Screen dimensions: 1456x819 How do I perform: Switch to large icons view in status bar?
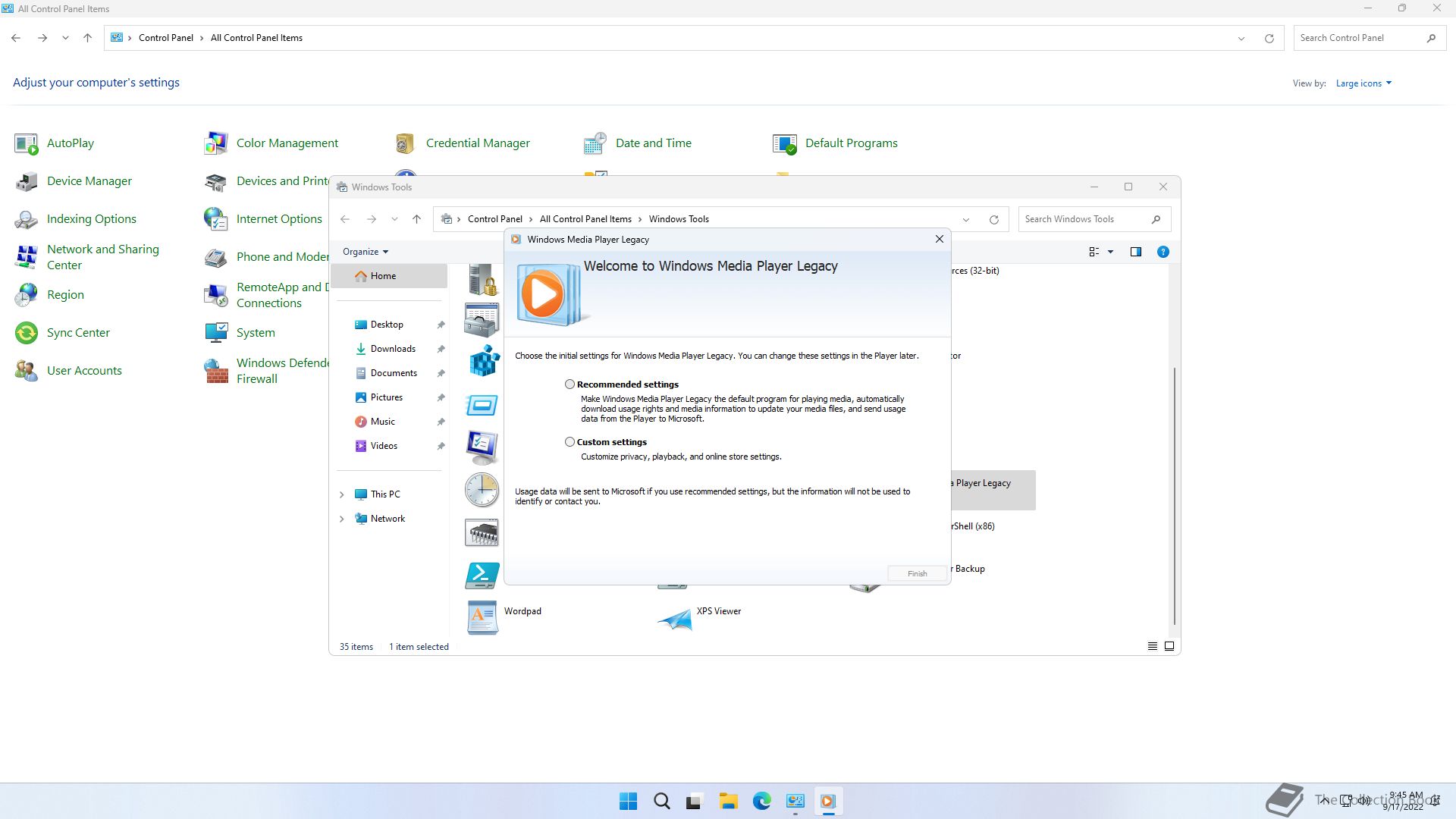pyautogui.click(x=1169, y=646)
